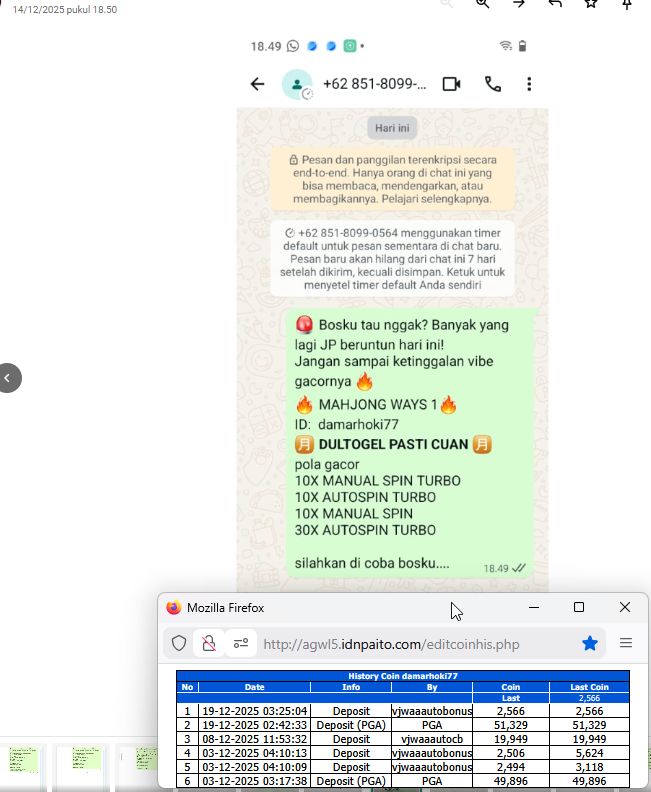Viewport: 651px width, 792px height.
Task: Start a video call with the contact
Action: [452, 84]
